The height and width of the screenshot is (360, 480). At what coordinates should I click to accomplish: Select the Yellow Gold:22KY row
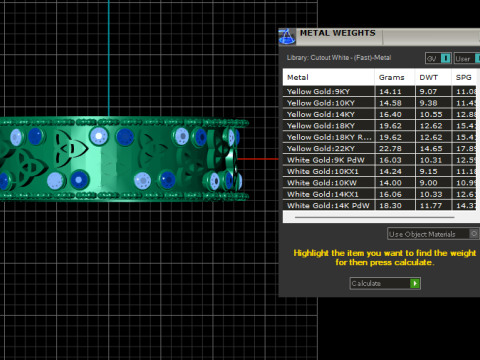pos(380,148)
